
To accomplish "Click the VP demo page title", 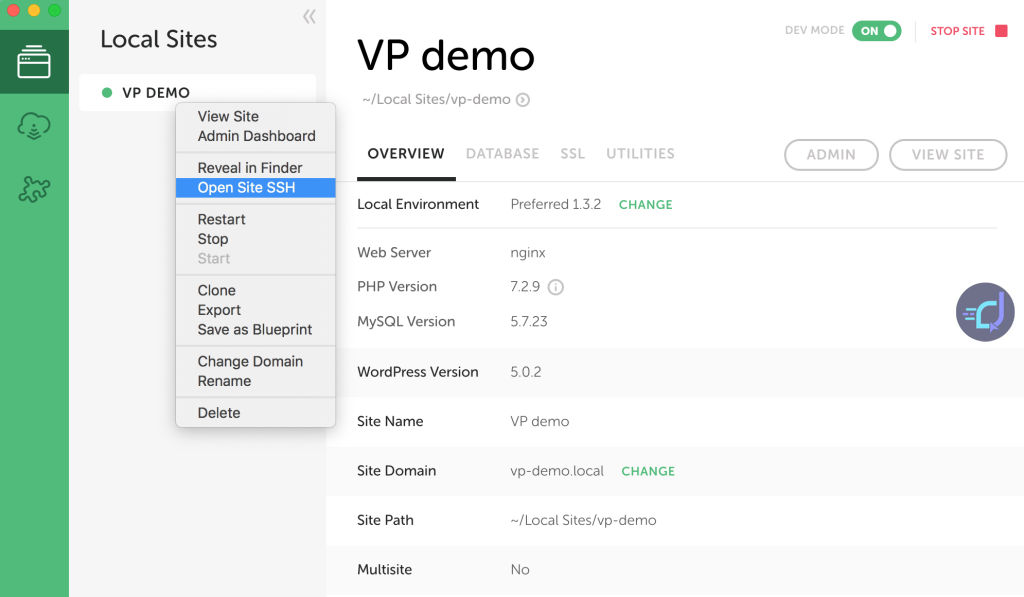I will (446, 56).
